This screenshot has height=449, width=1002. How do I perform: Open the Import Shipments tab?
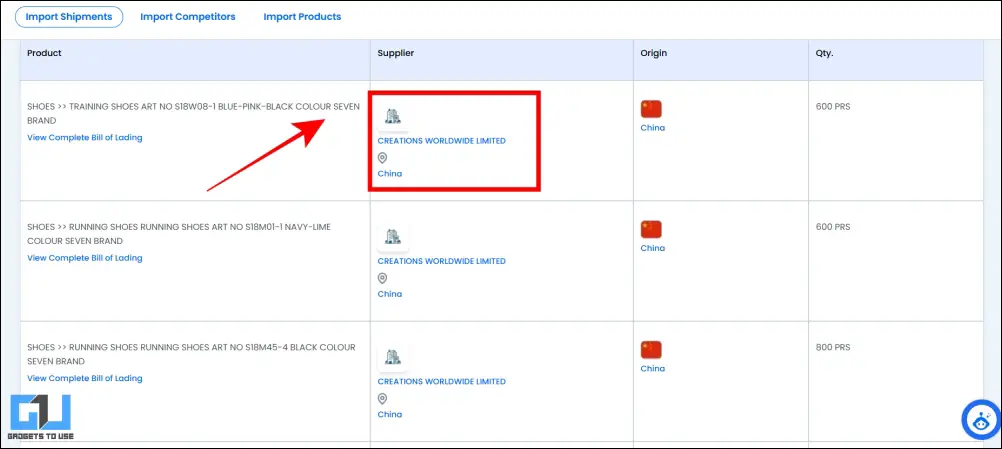(x=69, y=17)
